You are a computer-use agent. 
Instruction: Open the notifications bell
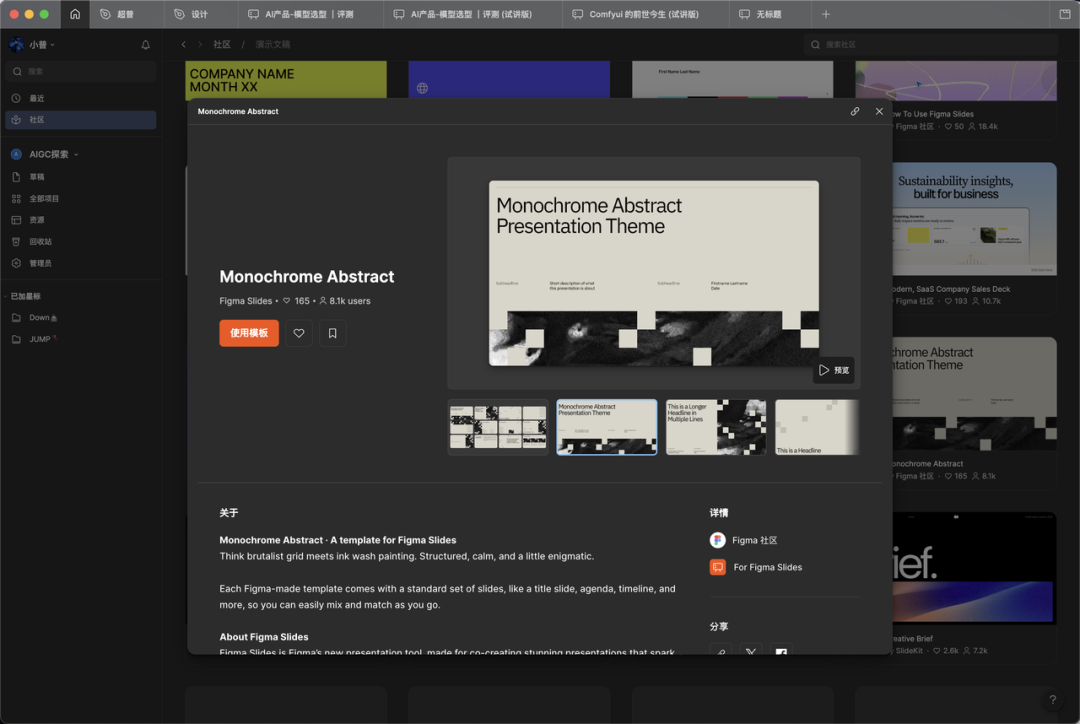pyautogui.click(x=146, y=45)
